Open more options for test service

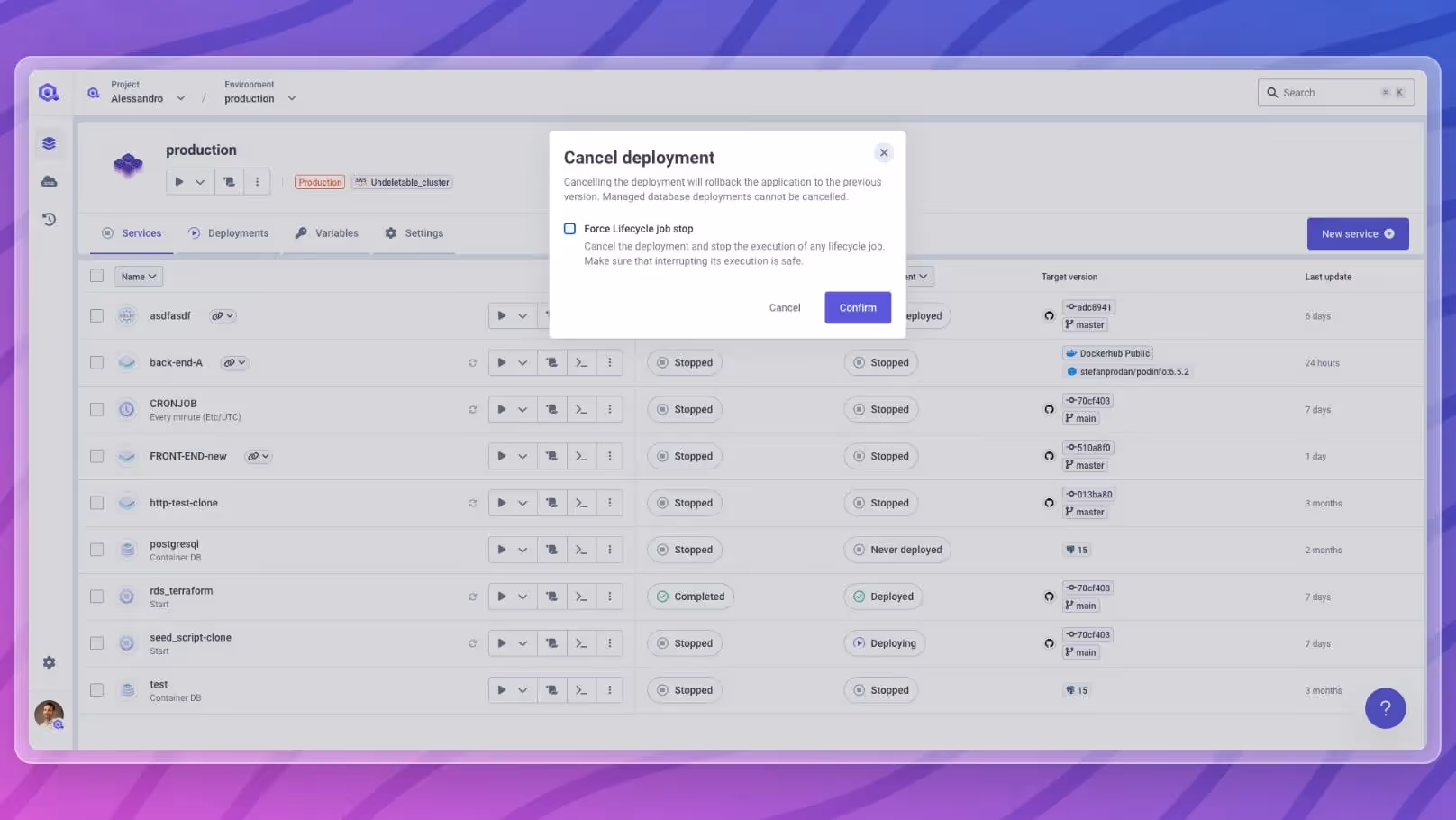pos(610,690)
